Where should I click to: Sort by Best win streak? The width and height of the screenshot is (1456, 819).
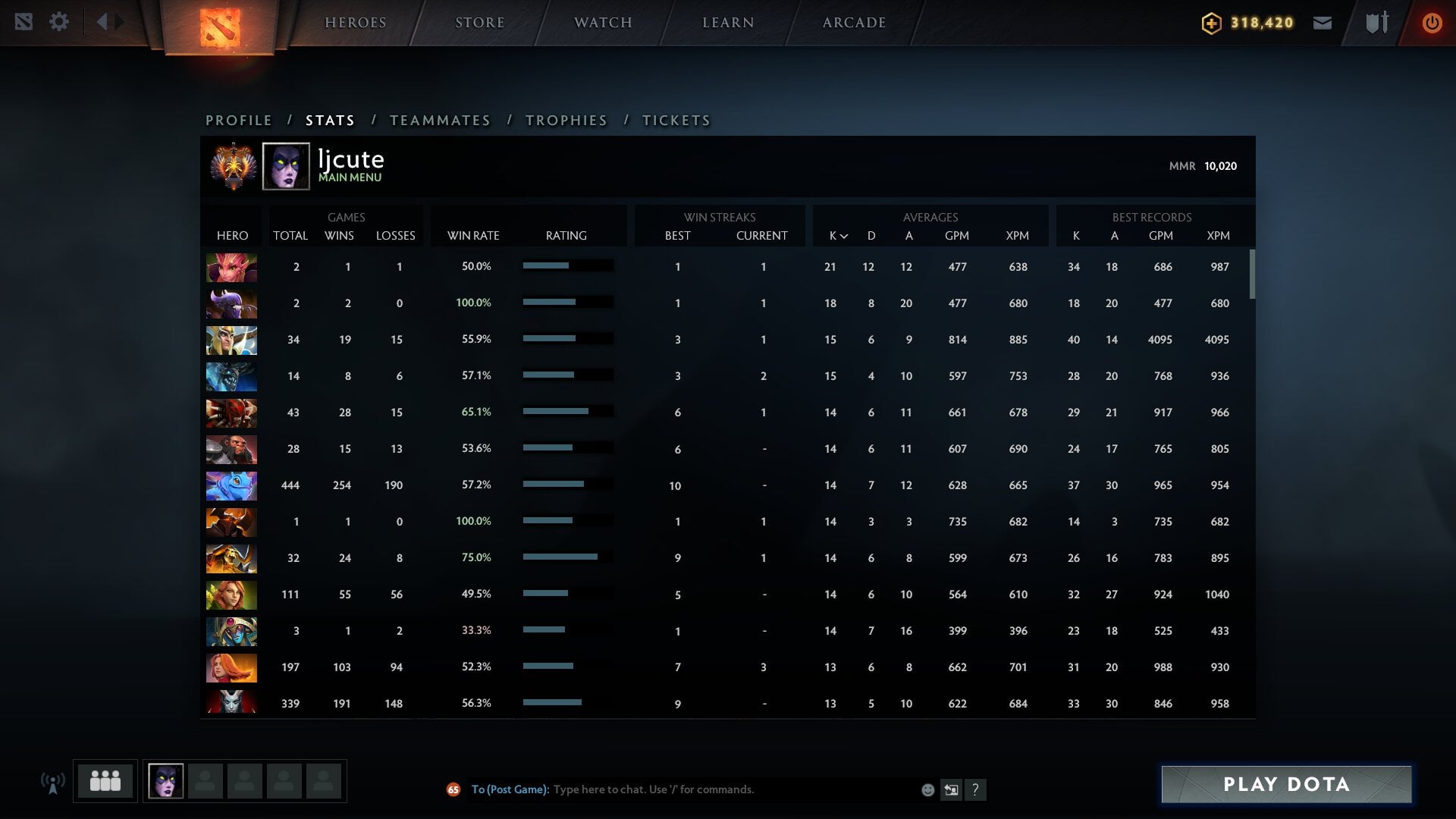click(678, 236)
